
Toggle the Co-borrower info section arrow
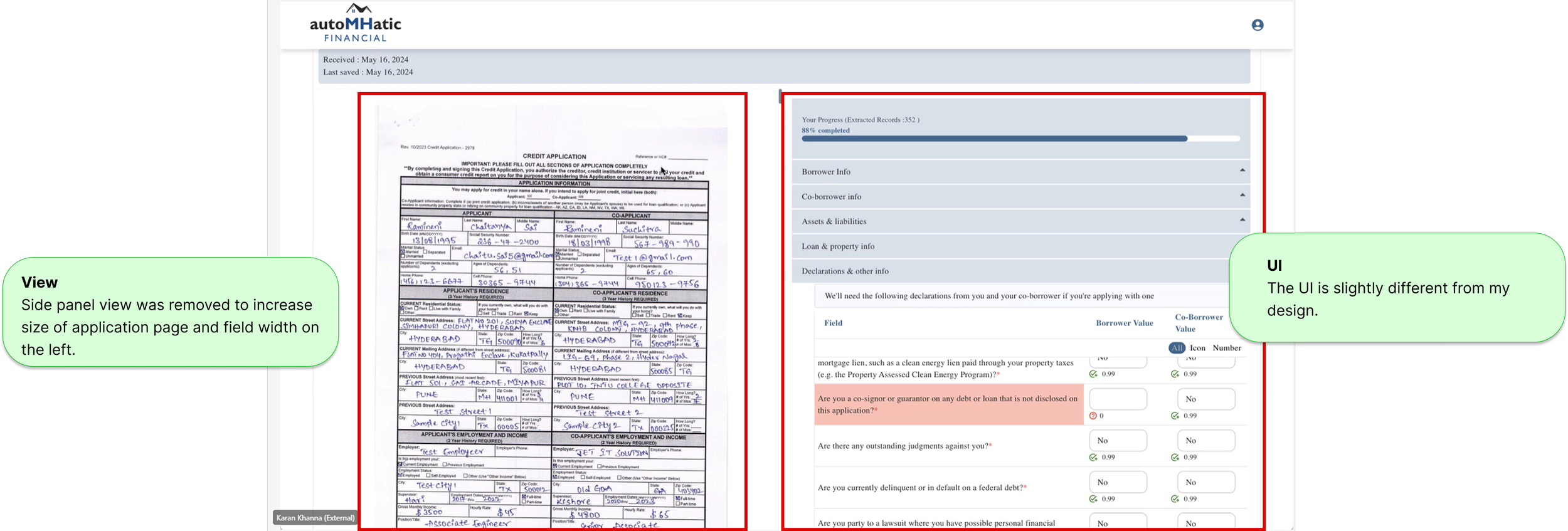pyautogui.click(x=1242, y=195)
